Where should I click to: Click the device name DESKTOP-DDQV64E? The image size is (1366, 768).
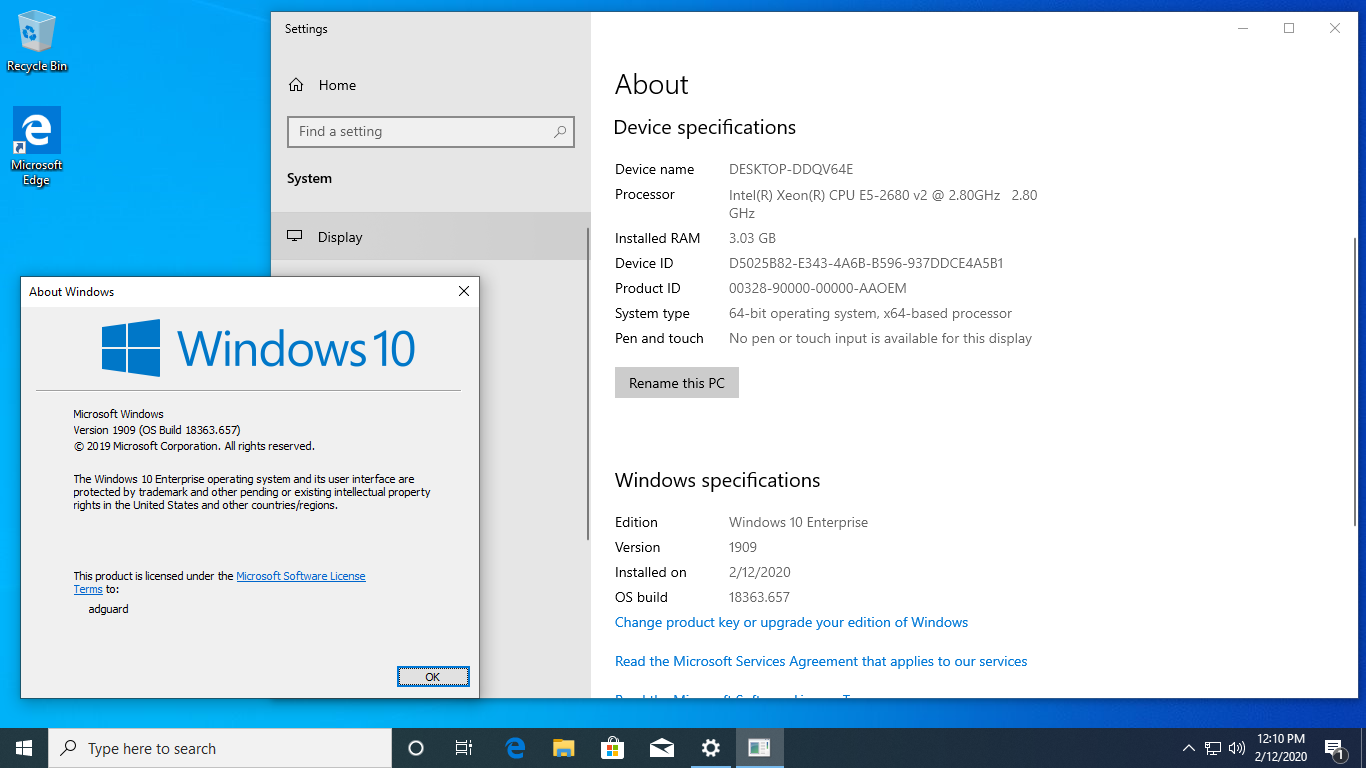[791, 169]
